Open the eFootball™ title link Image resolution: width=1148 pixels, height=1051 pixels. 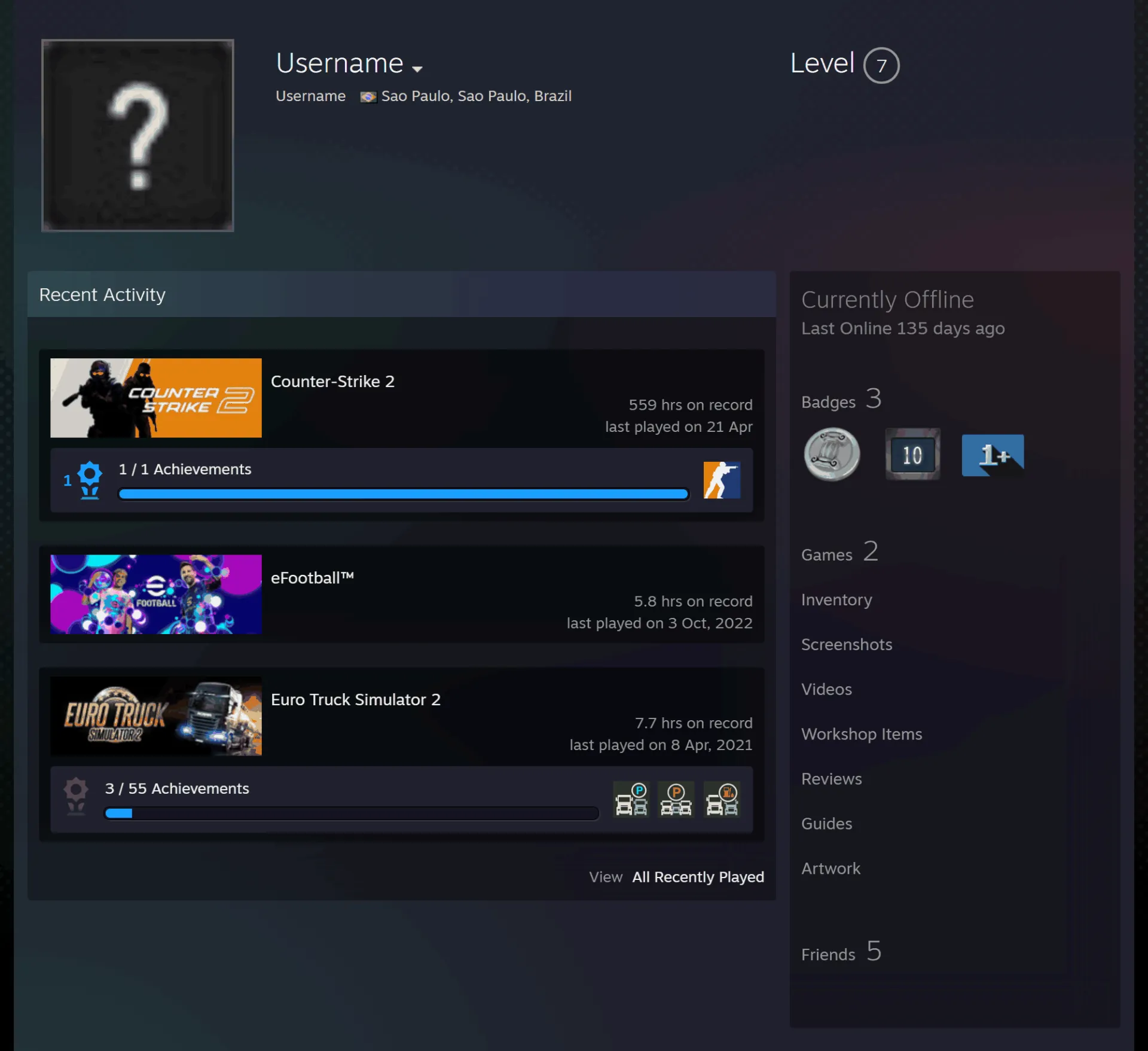[312, 578]
